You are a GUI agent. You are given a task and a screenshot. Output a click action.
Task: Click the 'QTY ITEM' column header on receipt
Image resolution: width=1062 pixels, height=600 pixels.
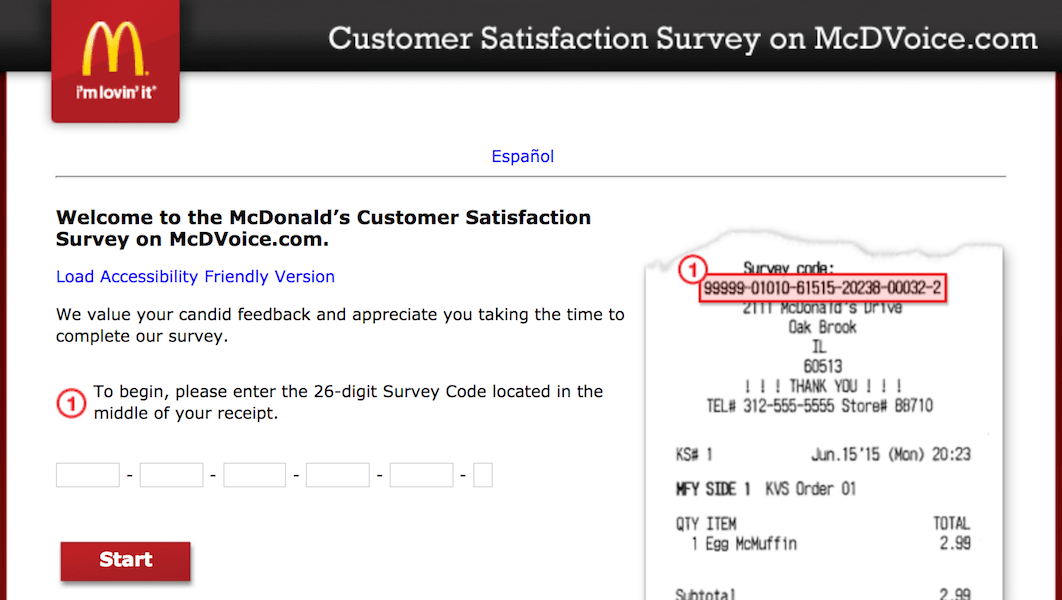pyautogui.click(x=706, y=523)
